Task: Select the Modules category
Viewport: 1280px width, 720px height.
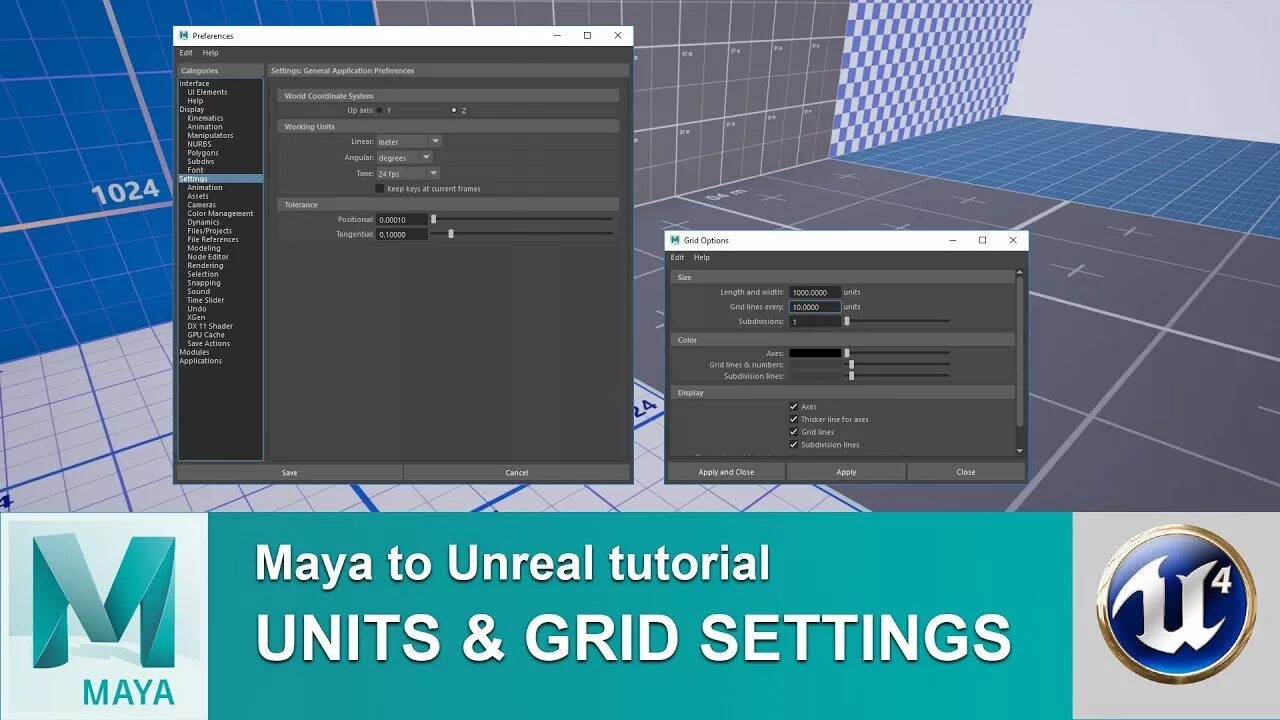Action: (194, 352)
